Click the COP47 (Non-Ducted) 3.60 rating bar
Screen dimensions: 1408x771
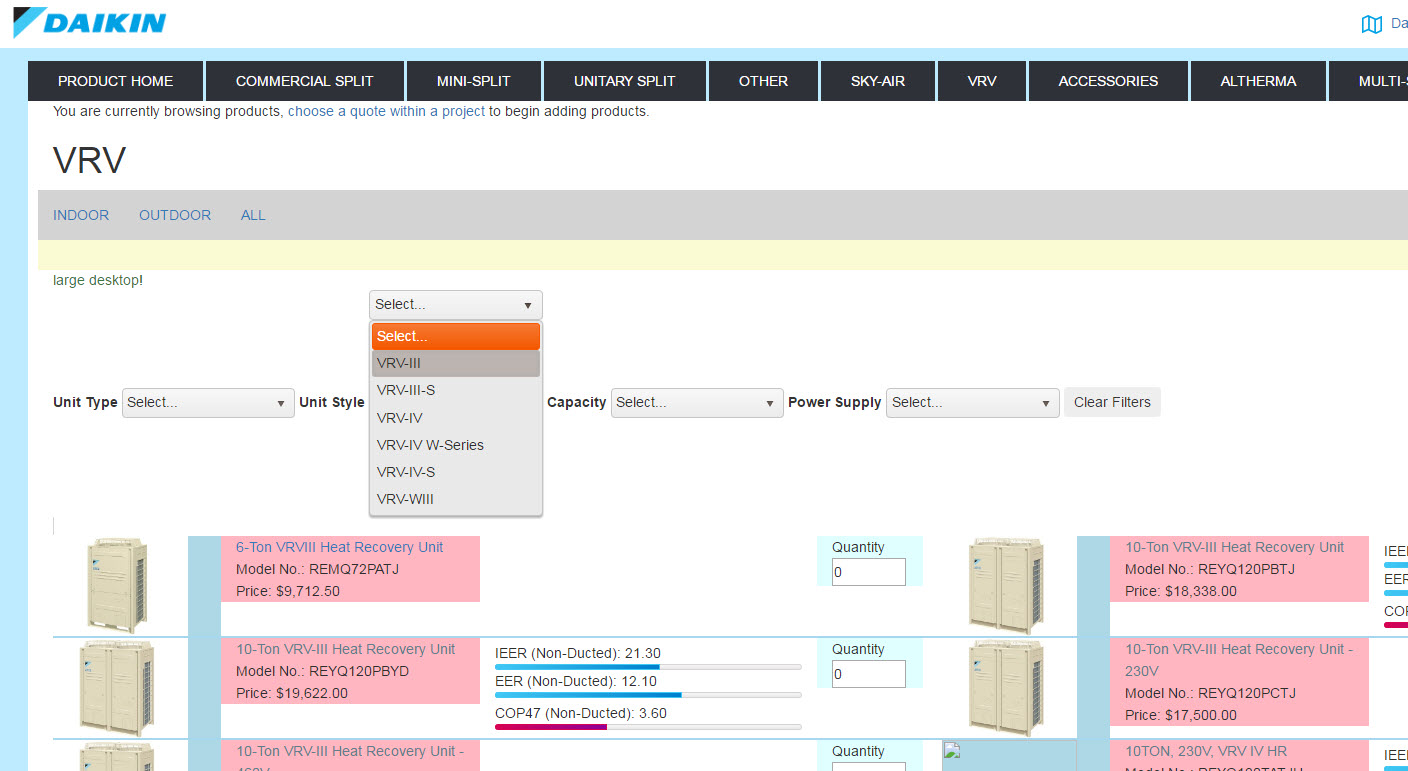pyautogui.click(x=648, y=726)
